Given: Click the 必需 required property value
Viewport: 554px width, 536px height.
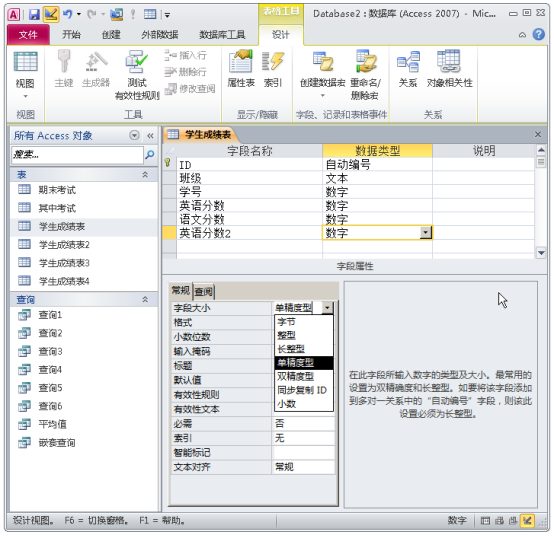Looking at the screenshot, I should pyautogui.click(x=303, y=424).
